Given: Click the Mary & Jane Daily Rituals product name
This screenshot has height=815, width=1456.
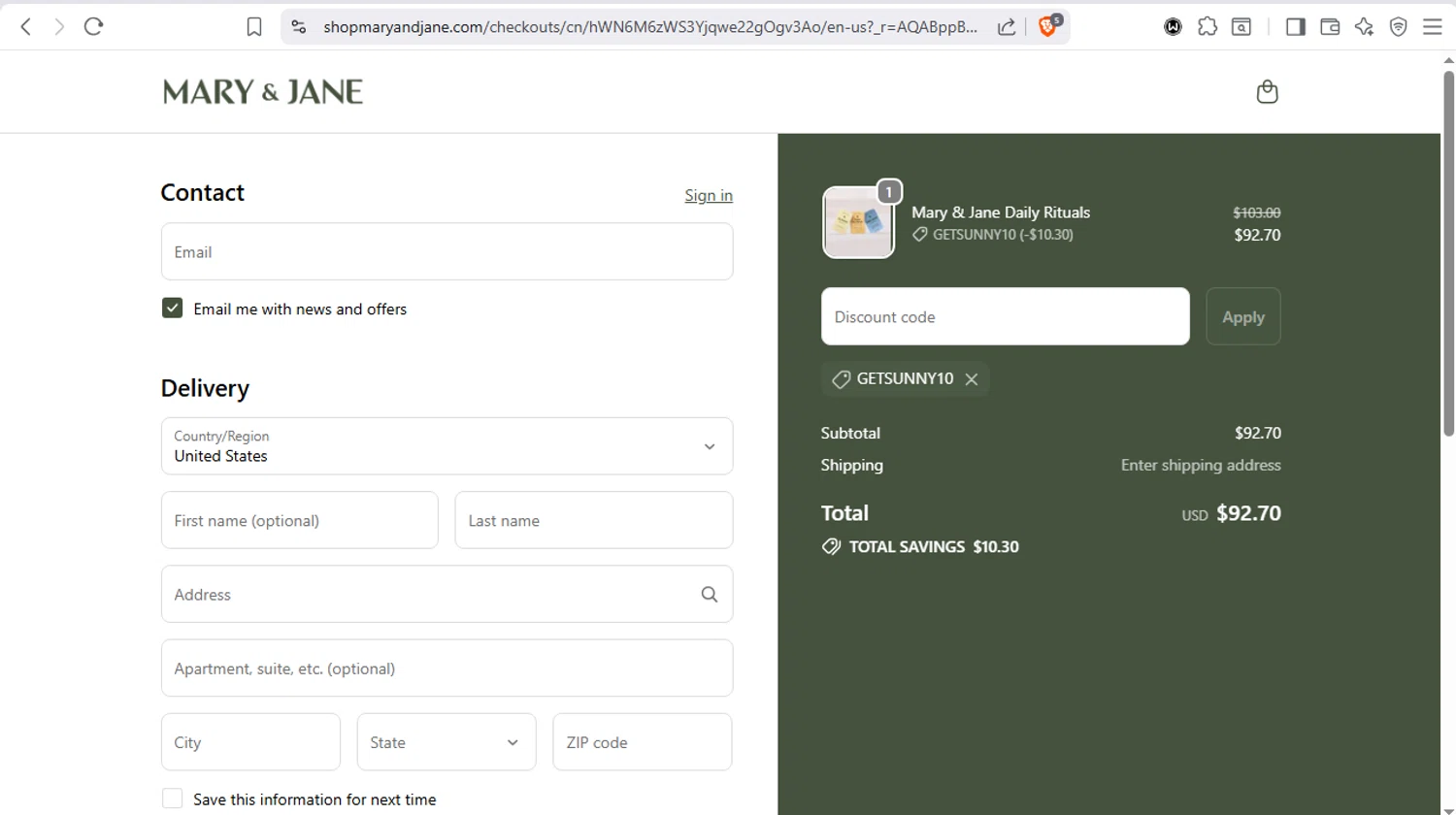Looking at the screenshot, I should [x=1001, y=212].
